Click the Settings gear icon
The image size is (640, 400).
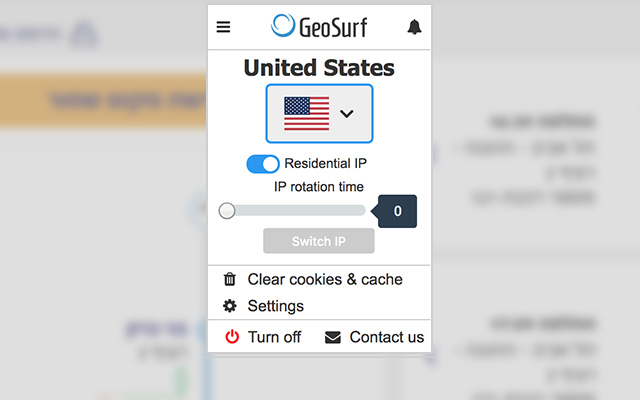point(230,306)
